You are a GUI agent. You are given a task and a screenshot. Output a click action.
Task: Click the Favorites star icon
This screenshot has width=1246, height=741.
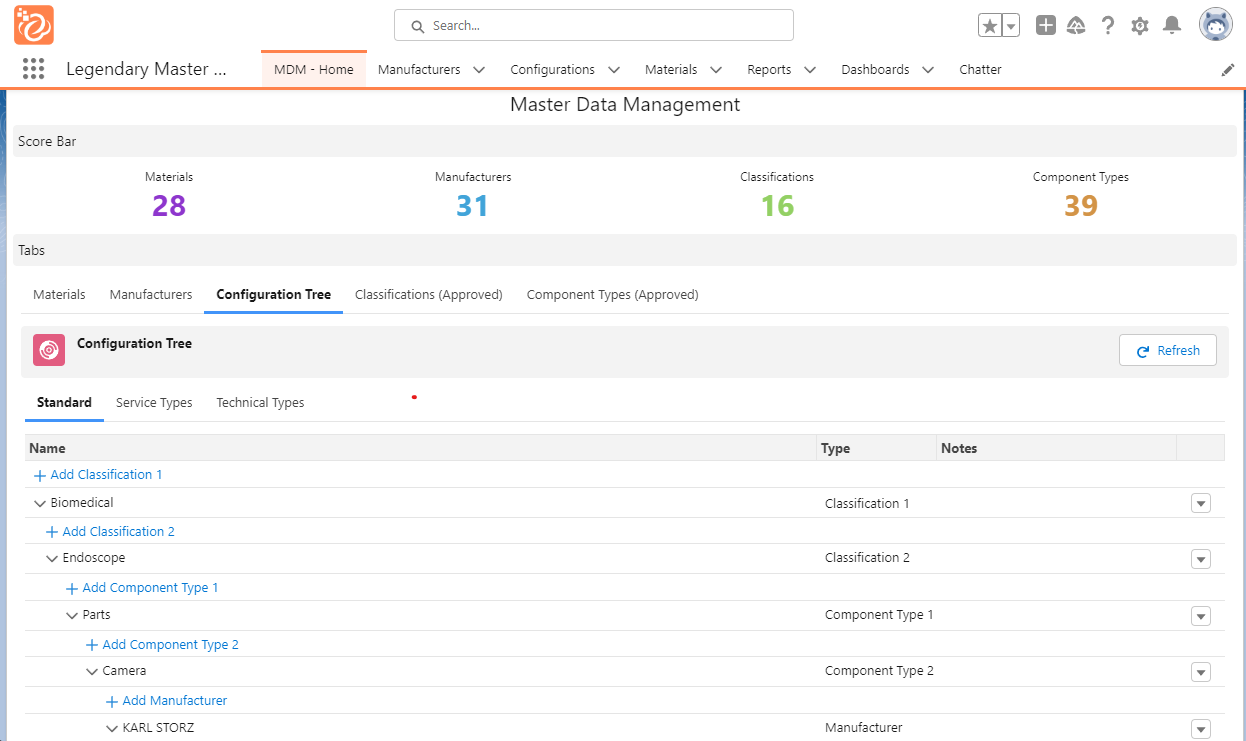coord(989,26)
